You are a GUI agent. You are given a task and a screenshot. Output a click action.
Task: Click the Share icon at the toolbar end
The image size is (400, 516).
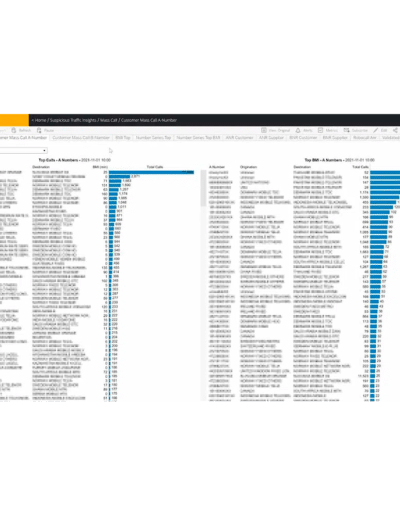coord(395,130)
